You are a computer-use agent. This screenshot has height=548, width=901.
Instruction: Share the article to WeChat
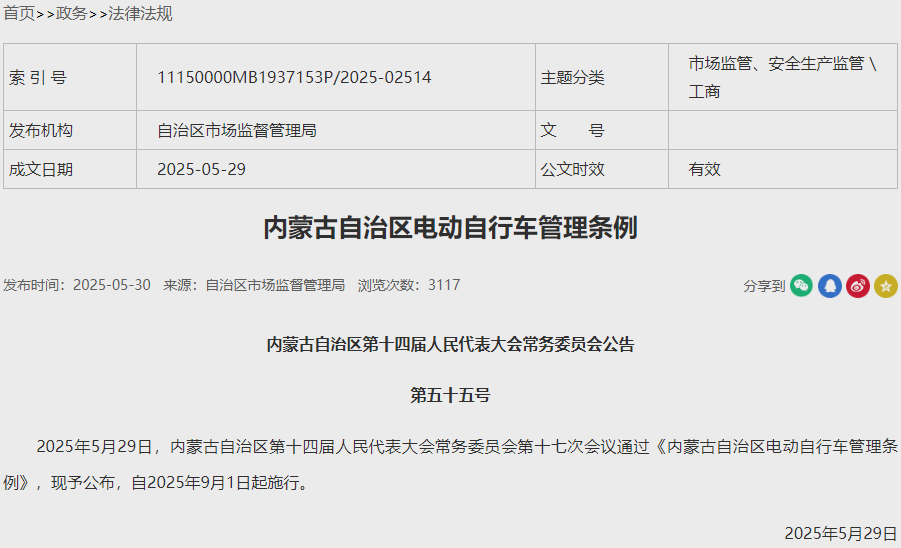click(x=801, y=285)
